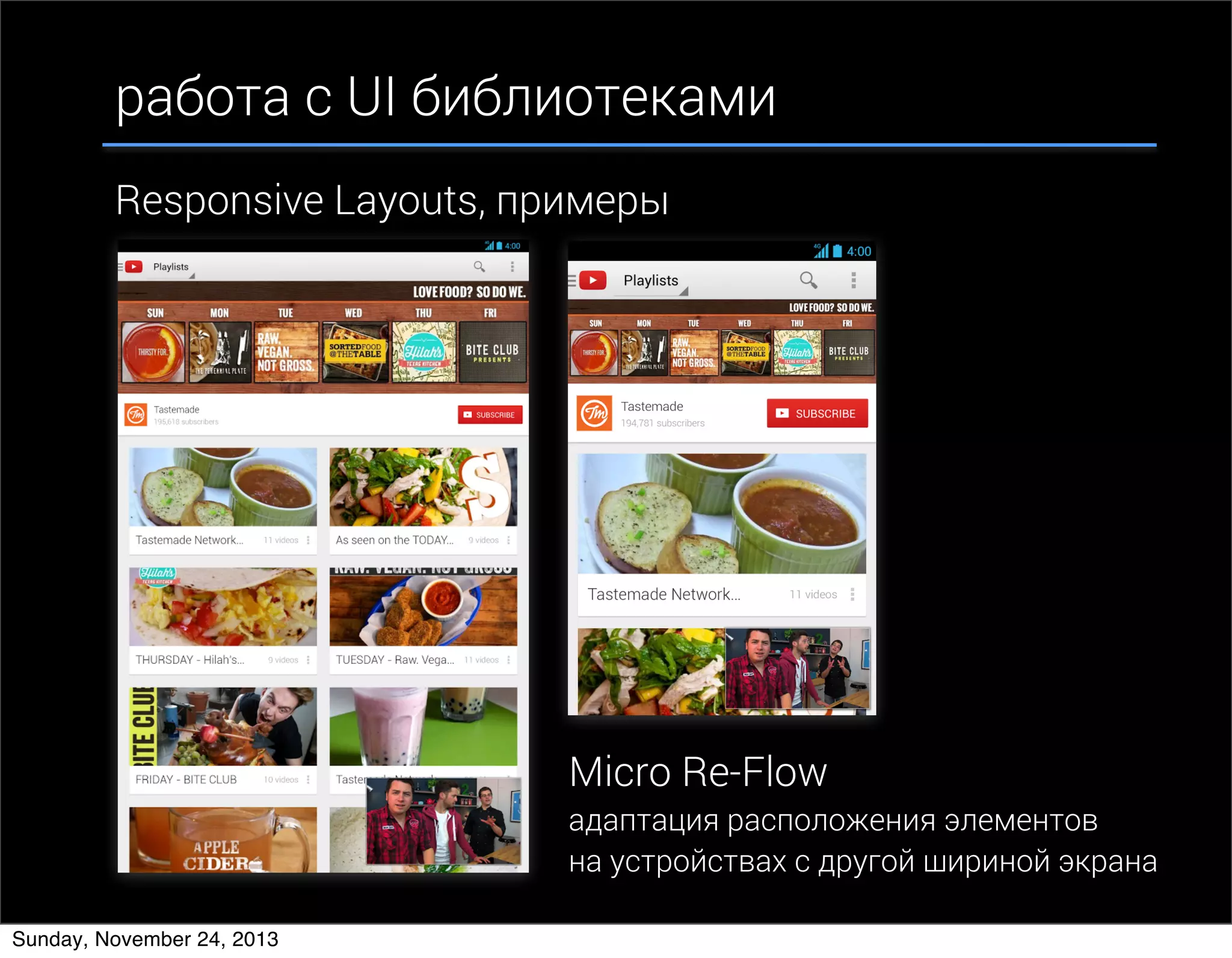Tap the search icon in the phone YouTube app
1232x958 pixels.
pos(808,280)
